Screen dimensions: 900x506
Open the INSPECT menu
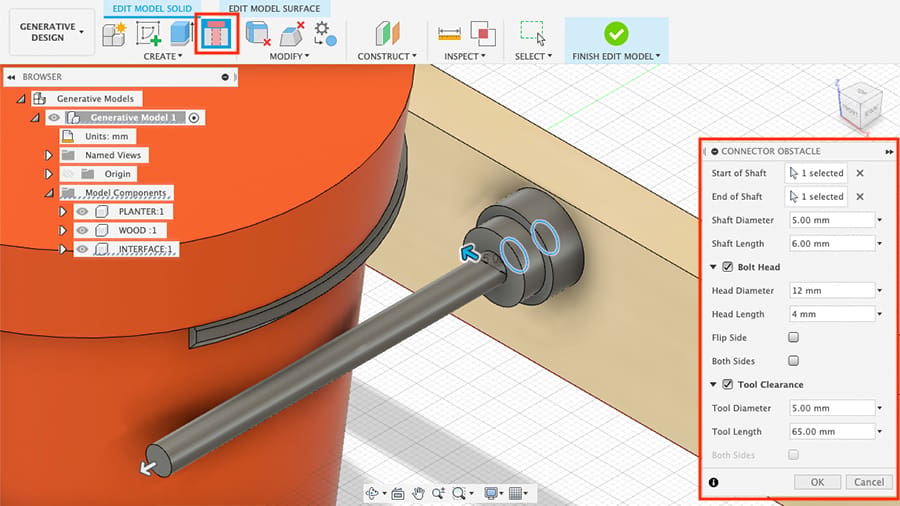[465, 56]
